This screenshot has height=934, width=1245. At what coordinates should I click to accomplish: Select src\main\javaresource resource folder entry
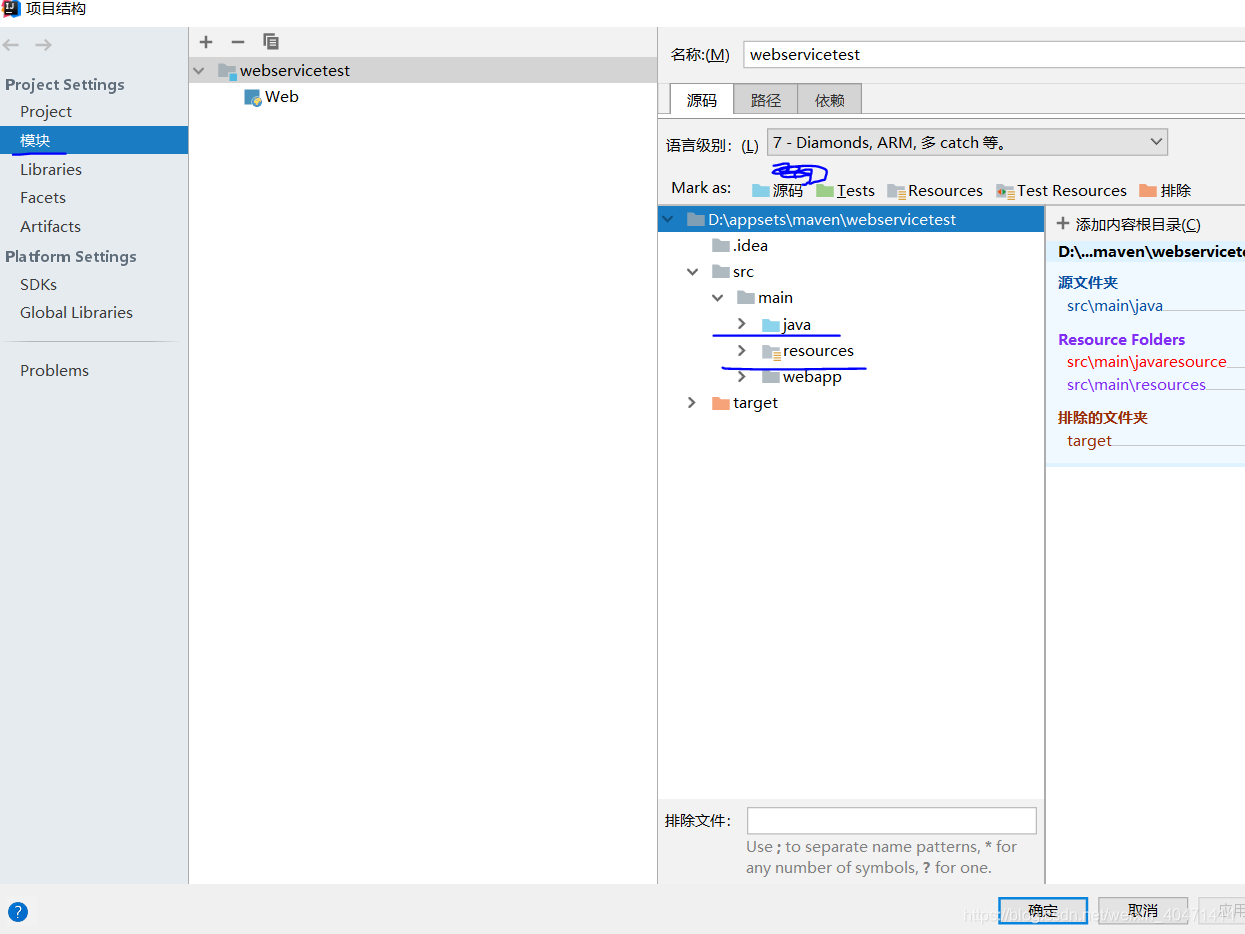point(1146,362)
